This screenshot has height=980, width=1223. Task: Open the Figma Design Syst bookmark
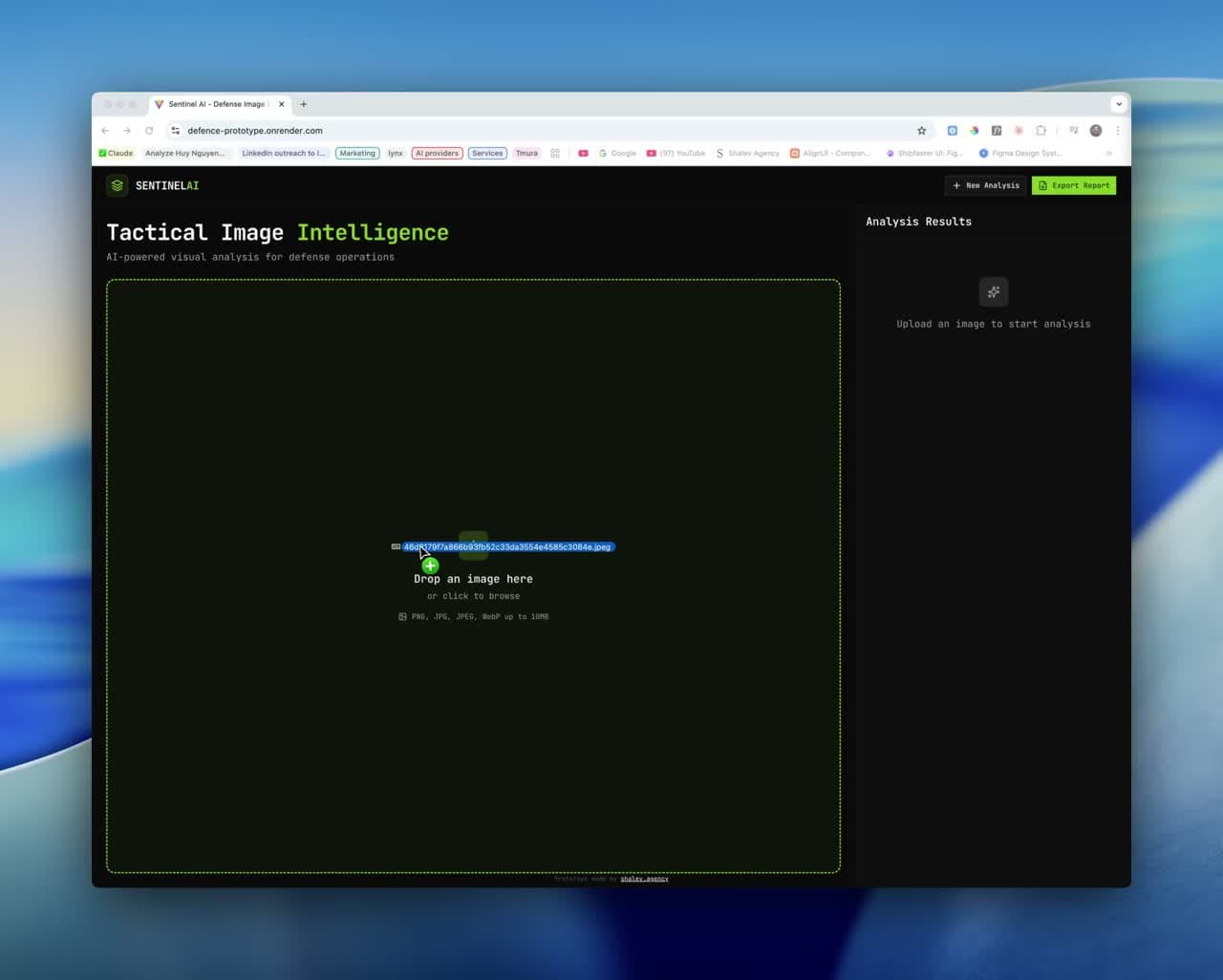pyautogui.click(x=1019, y=153)
